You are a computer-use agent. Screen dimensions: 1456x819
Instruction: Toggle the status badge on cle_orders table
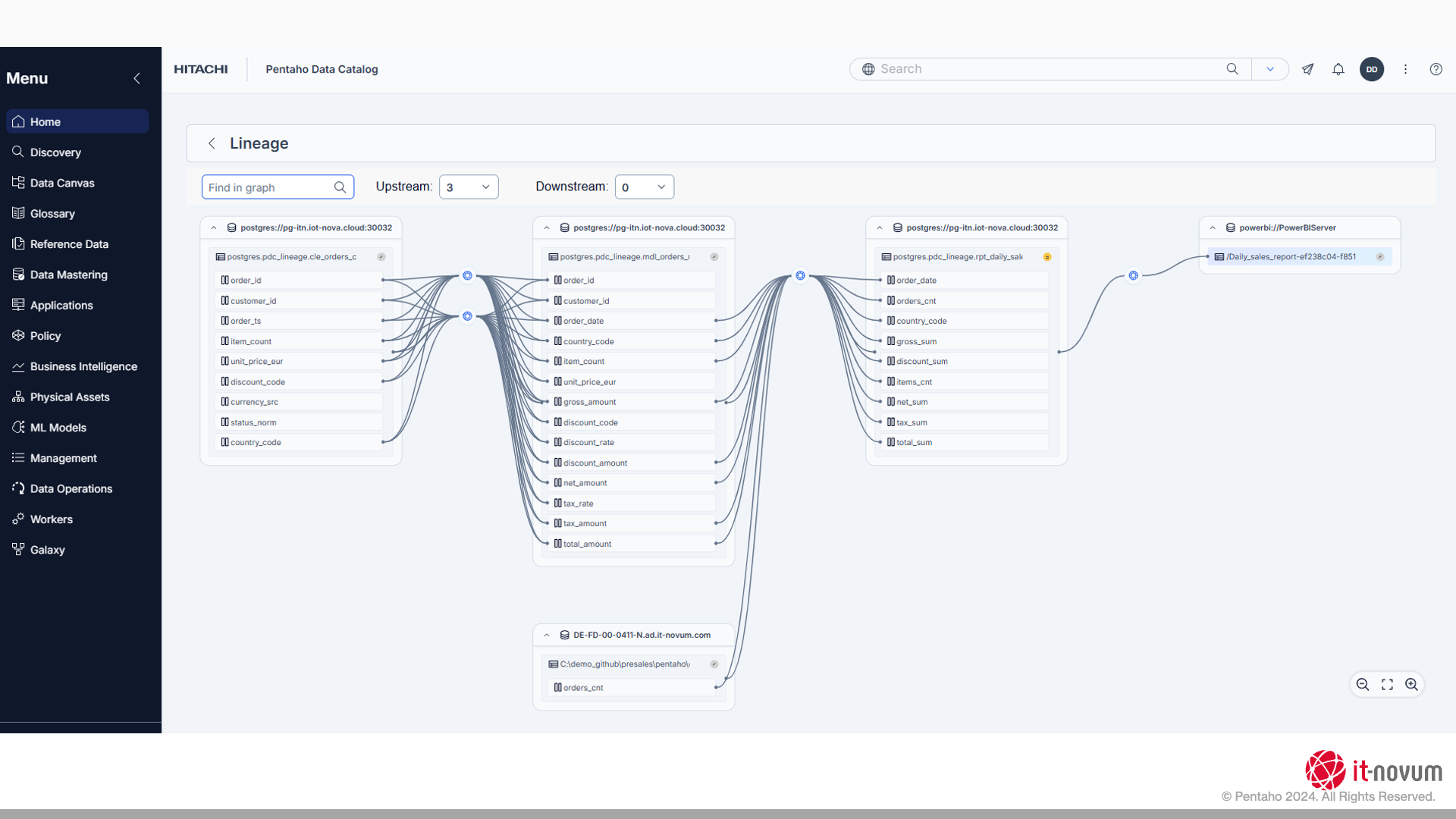pyautogui.click(x=381, y=257)
